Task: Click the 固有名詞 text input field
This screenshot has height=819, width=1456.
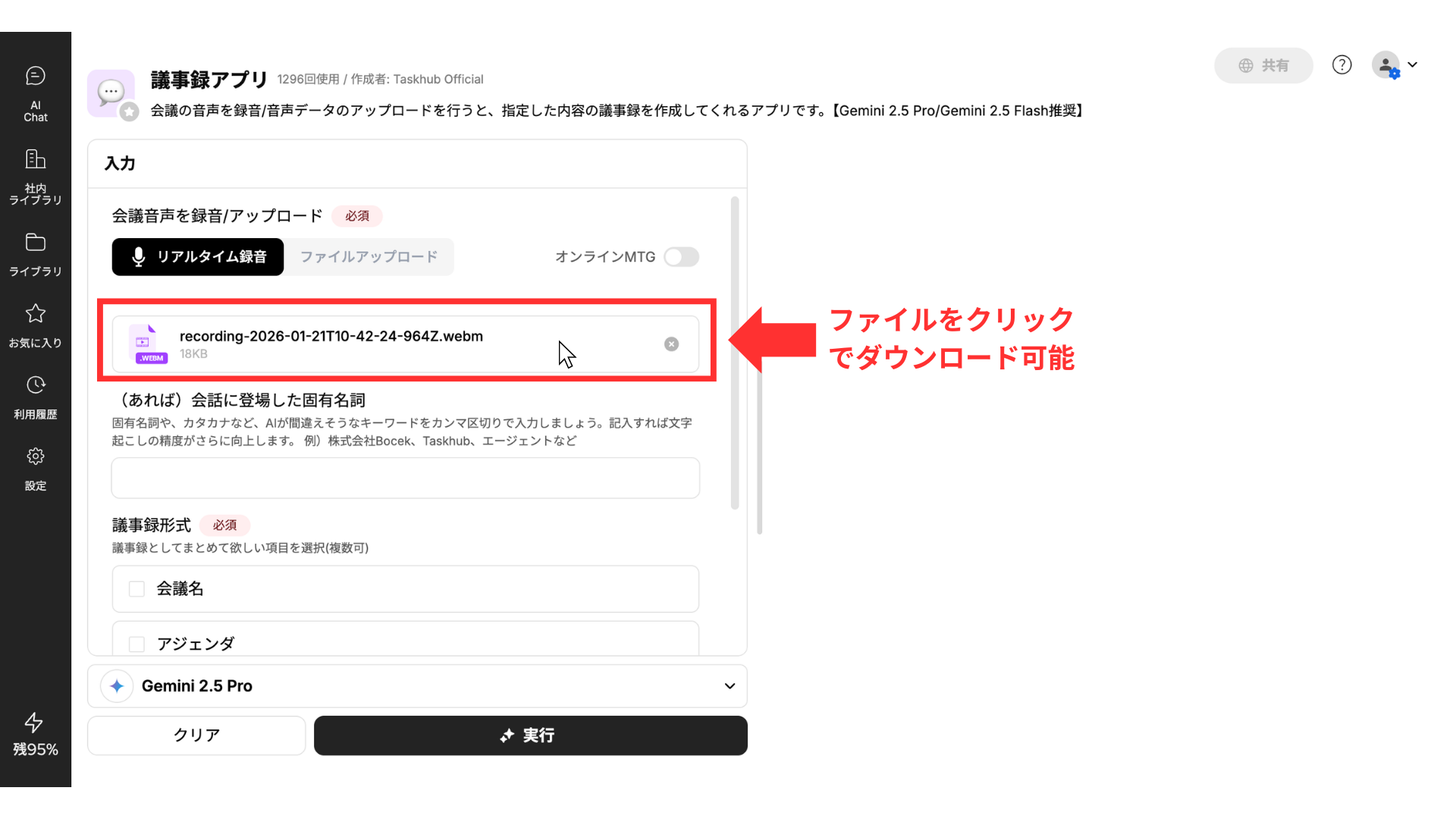Action: click(x=406, y=478)
